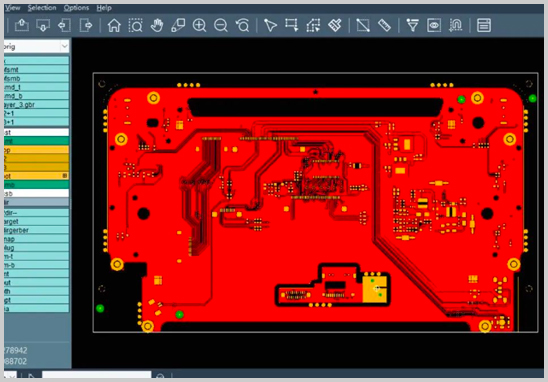Select the white 'sb' layer row
548x382 pixels.
36,193
